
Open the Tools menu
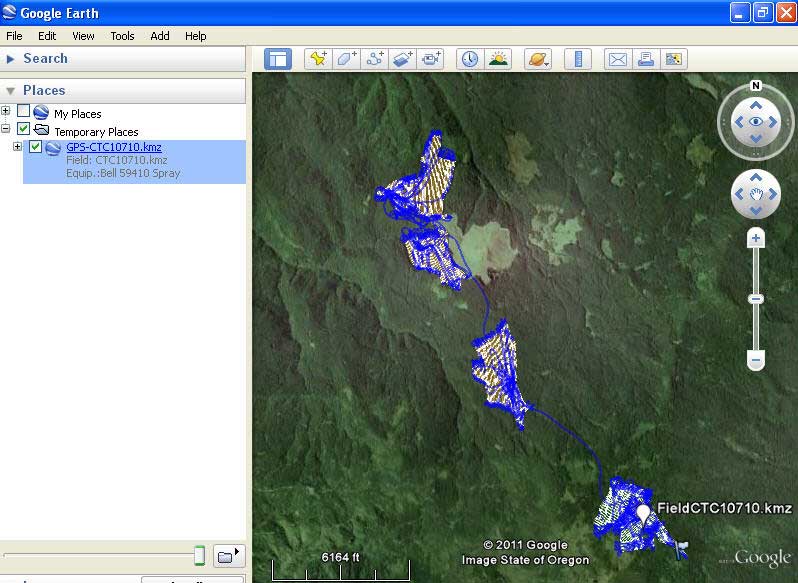(122, 36)
